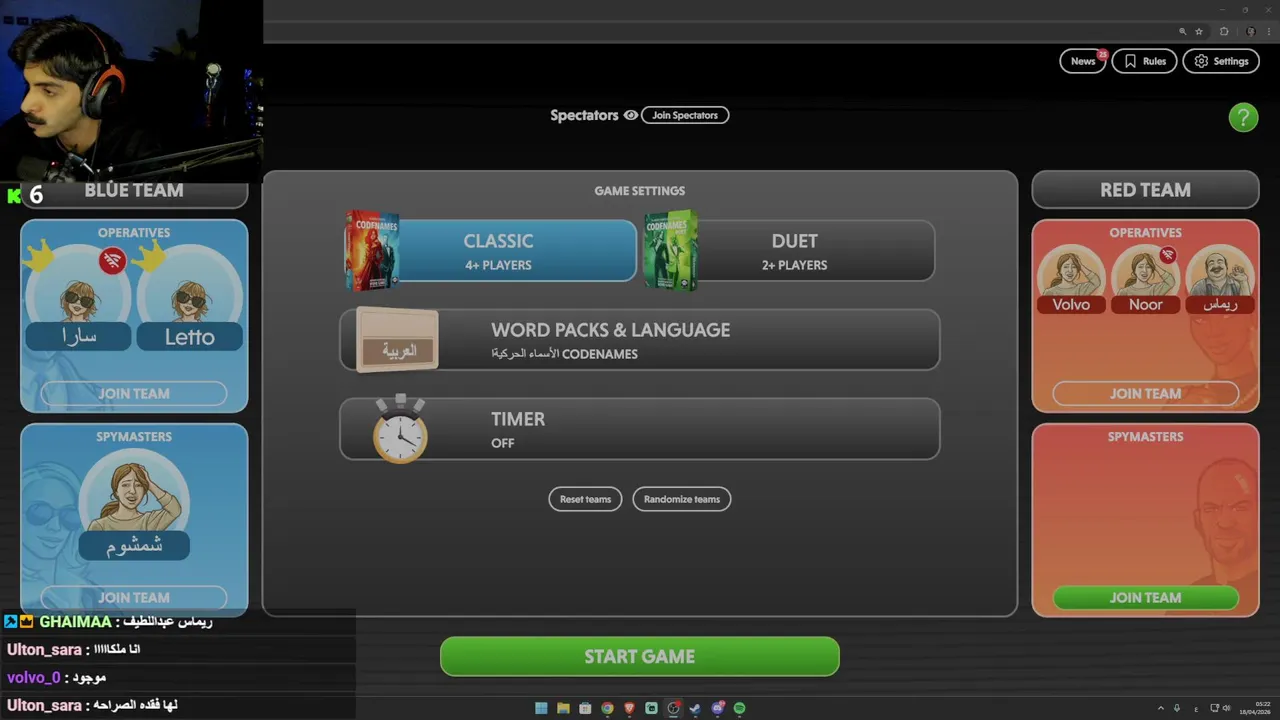1280x720 pixels.
Task: Open the Chrome three-dot menu
Action: pos(1268,32)
